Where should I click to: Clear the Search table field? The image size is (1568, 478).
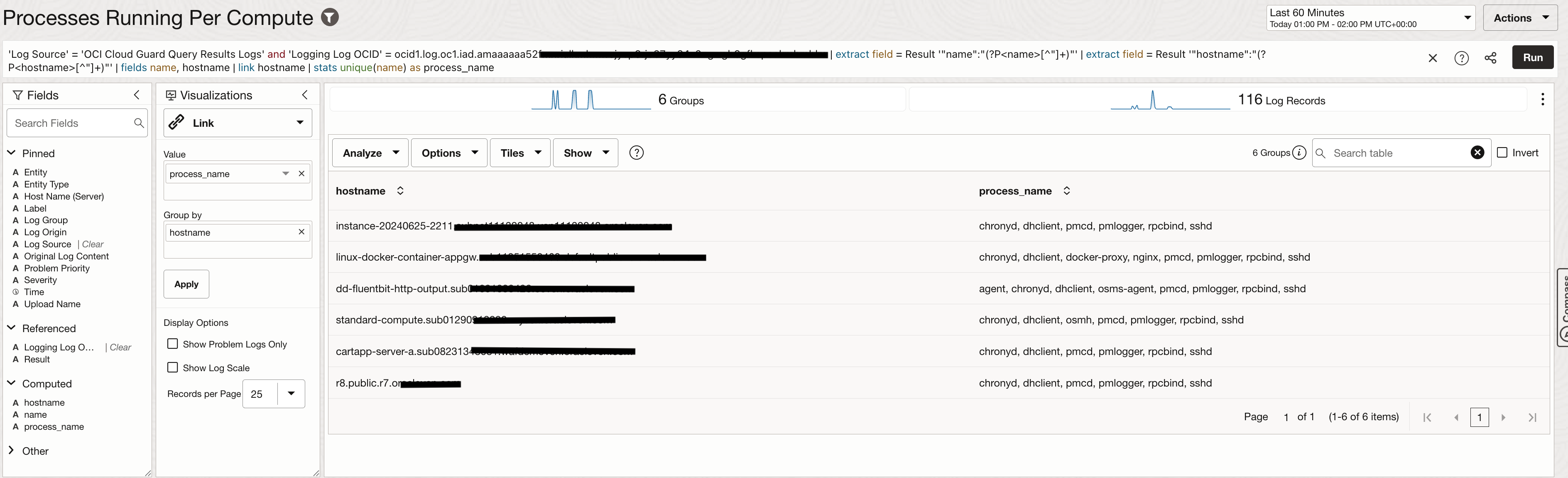point(1477,153)
